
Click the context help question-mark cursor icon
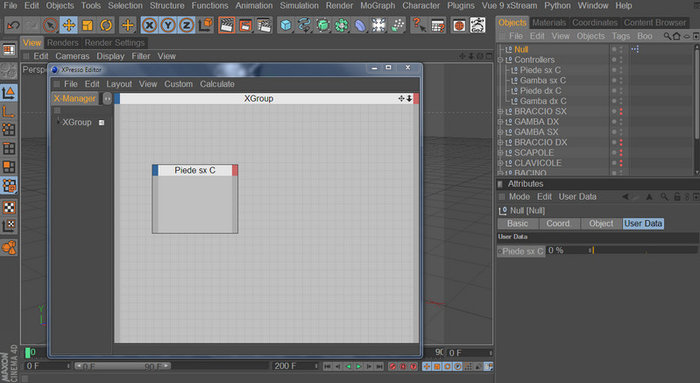click(x=419, y=25)
